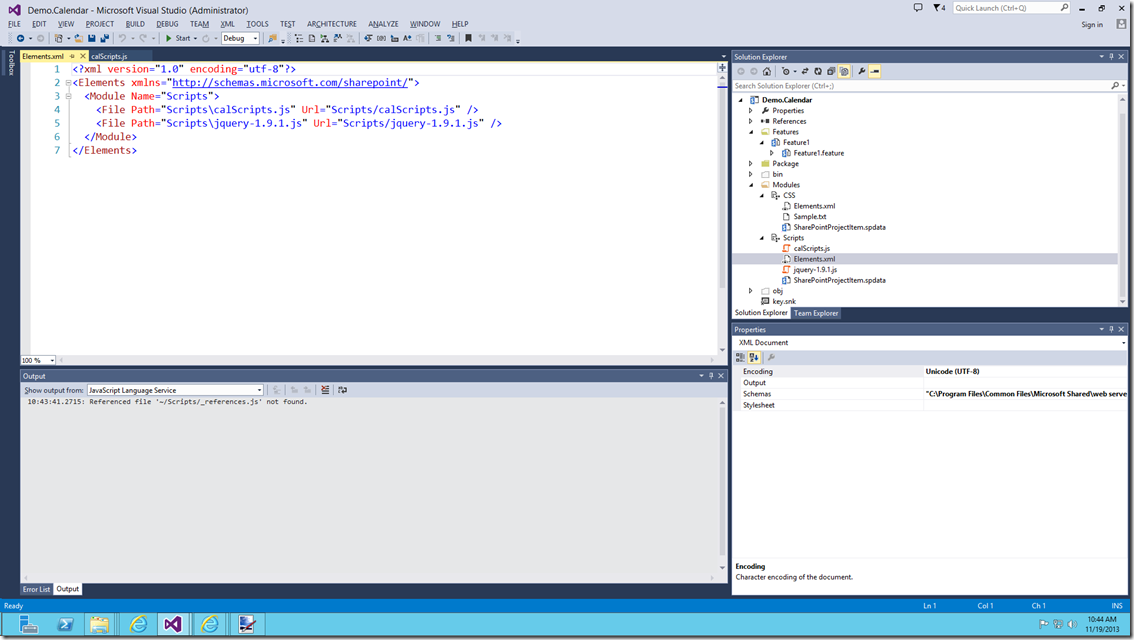Expand the obj folder node
Screen dimensions: 1134x640
tap(751, 291)
